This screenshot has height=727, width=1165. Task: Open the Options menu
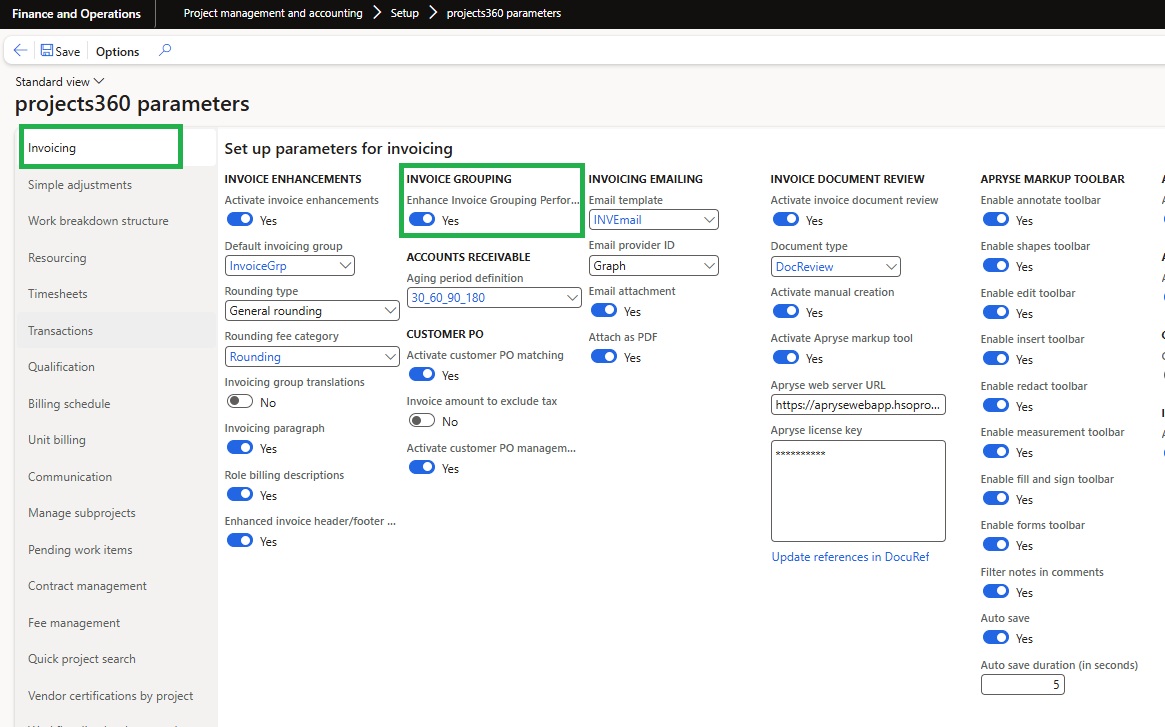117,52
